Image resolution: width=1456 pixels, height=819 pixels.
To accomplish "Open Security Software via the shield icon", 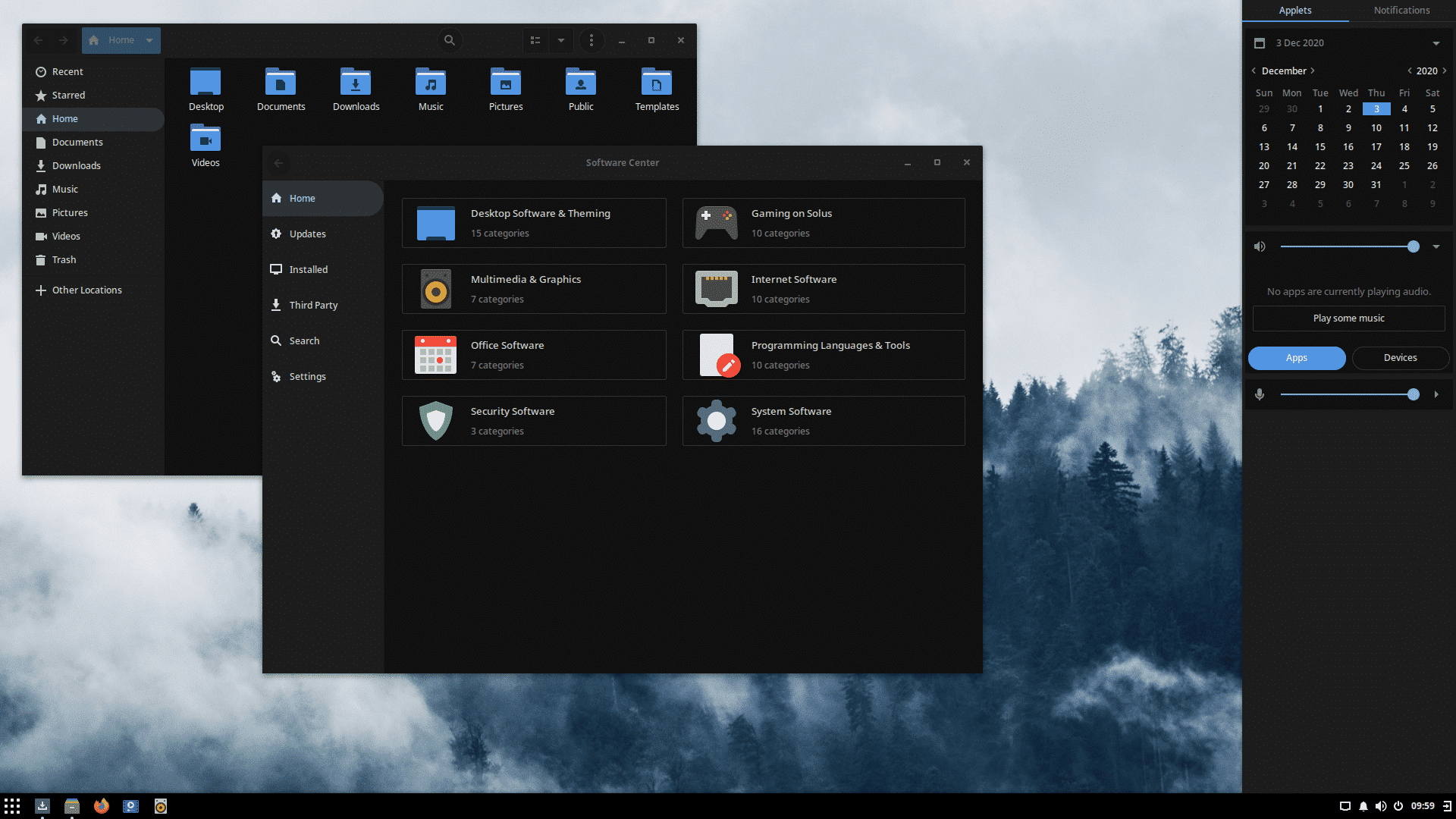I will [x=435, y=421].
